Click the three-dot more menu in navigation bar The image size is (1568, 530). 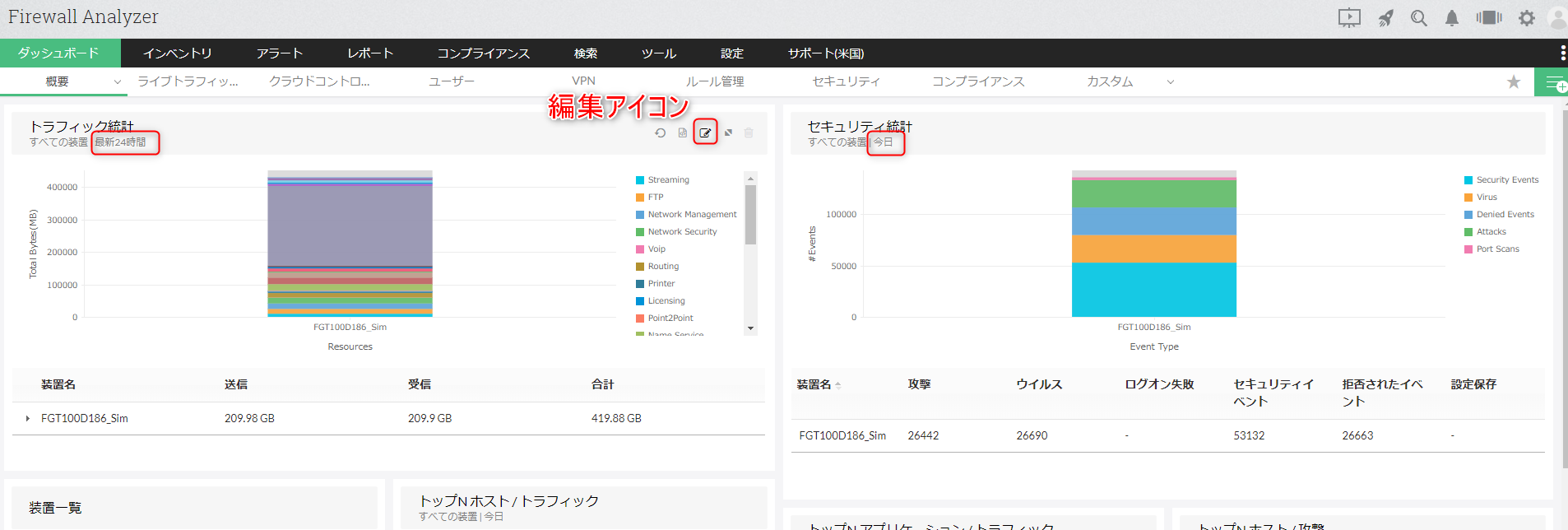(1563, 53)
